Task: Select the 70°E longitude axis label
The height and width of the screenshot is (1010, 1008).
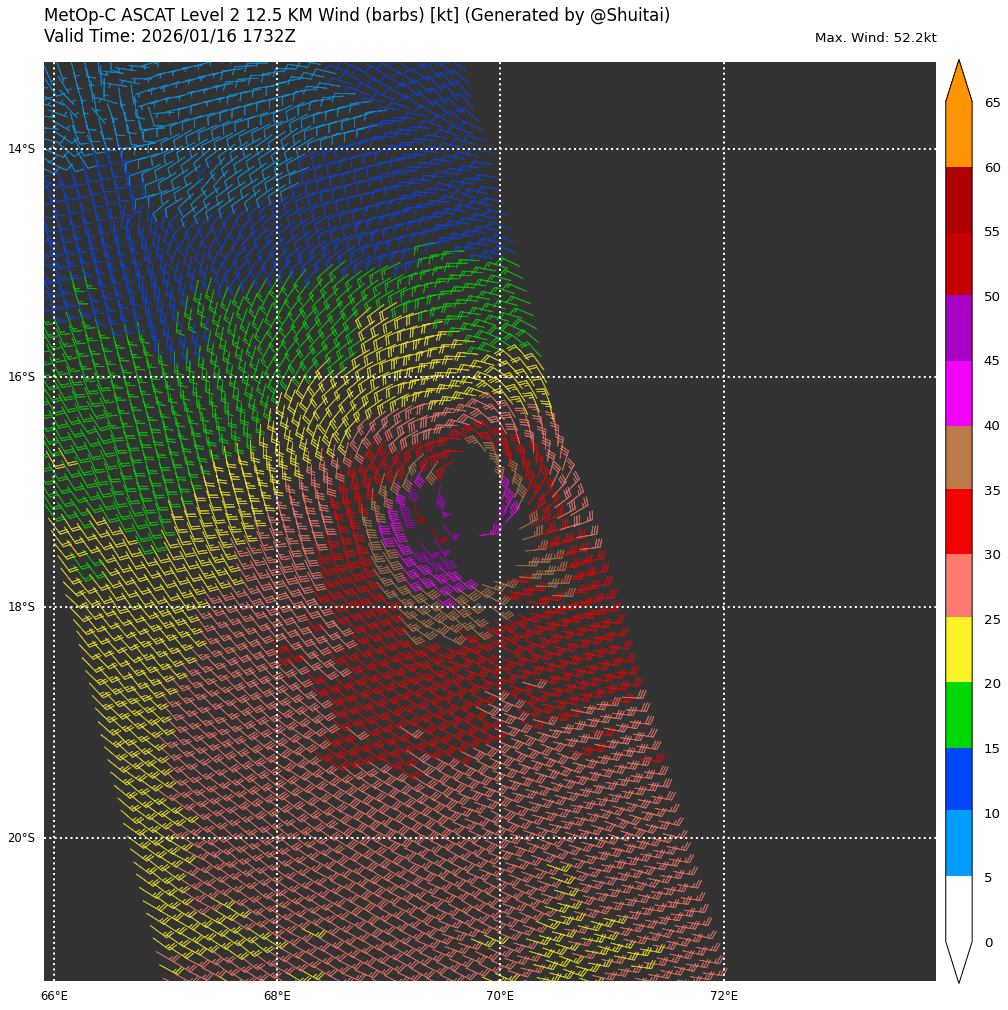Action: point(500,996)
